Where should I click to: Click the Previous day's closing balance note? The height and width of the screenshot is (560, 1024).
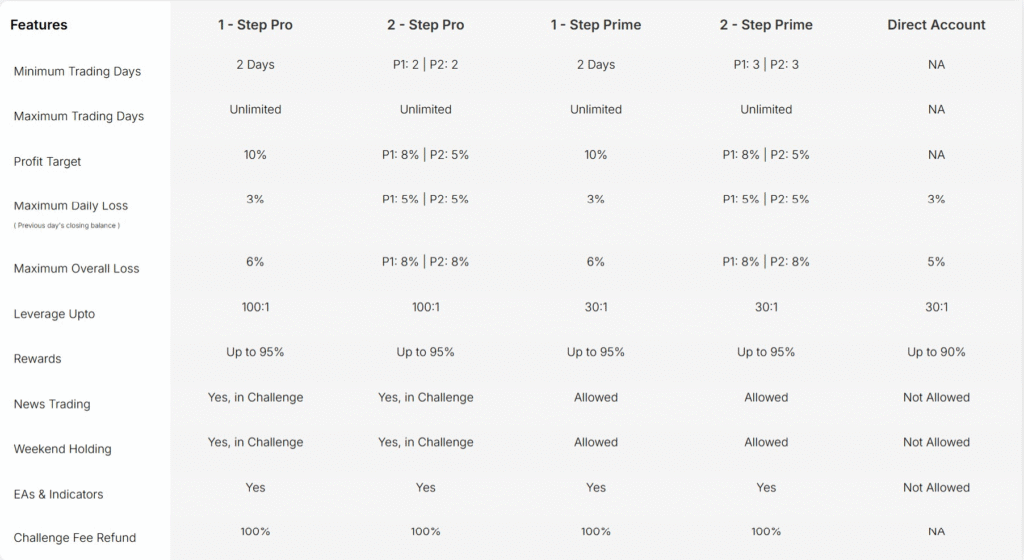(67, 225)
